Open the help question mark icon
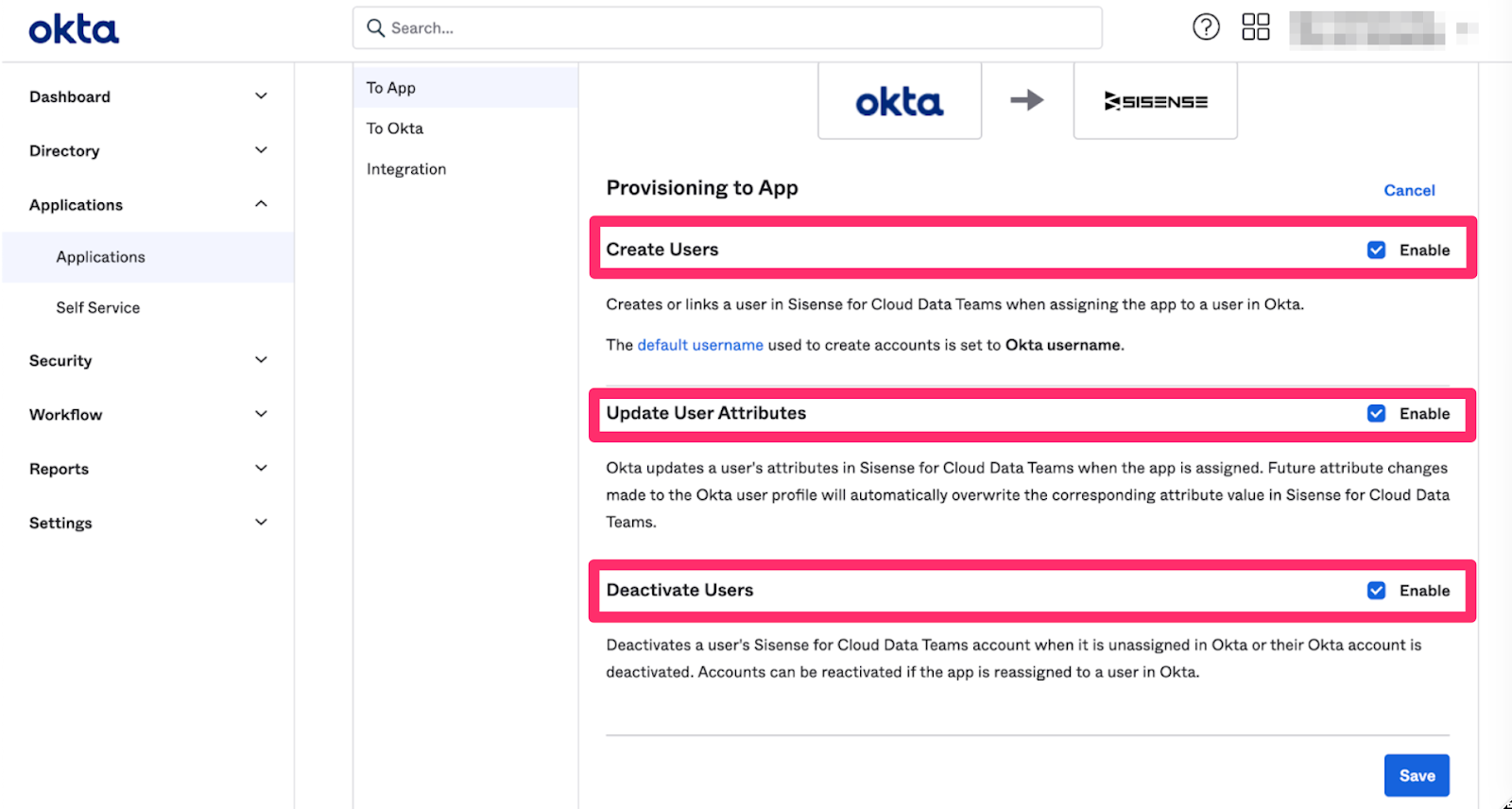 [1206, 27]
